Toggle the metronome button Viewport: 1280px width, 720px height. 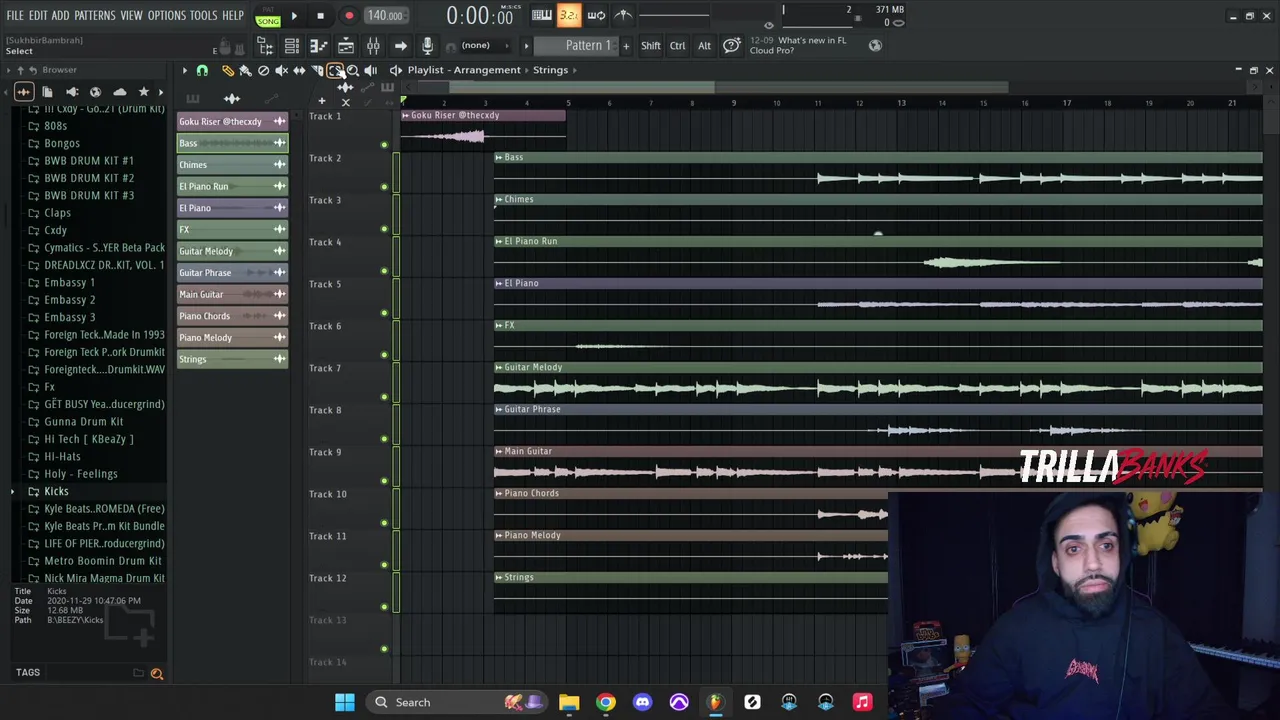(x=622, y=15)
